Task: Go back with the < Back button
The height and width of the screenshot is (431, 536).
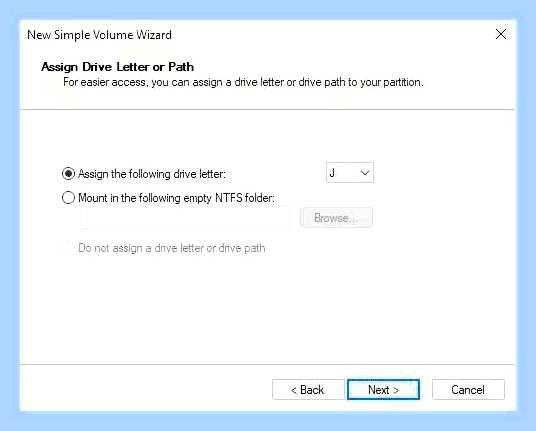Action: point(308,389)
